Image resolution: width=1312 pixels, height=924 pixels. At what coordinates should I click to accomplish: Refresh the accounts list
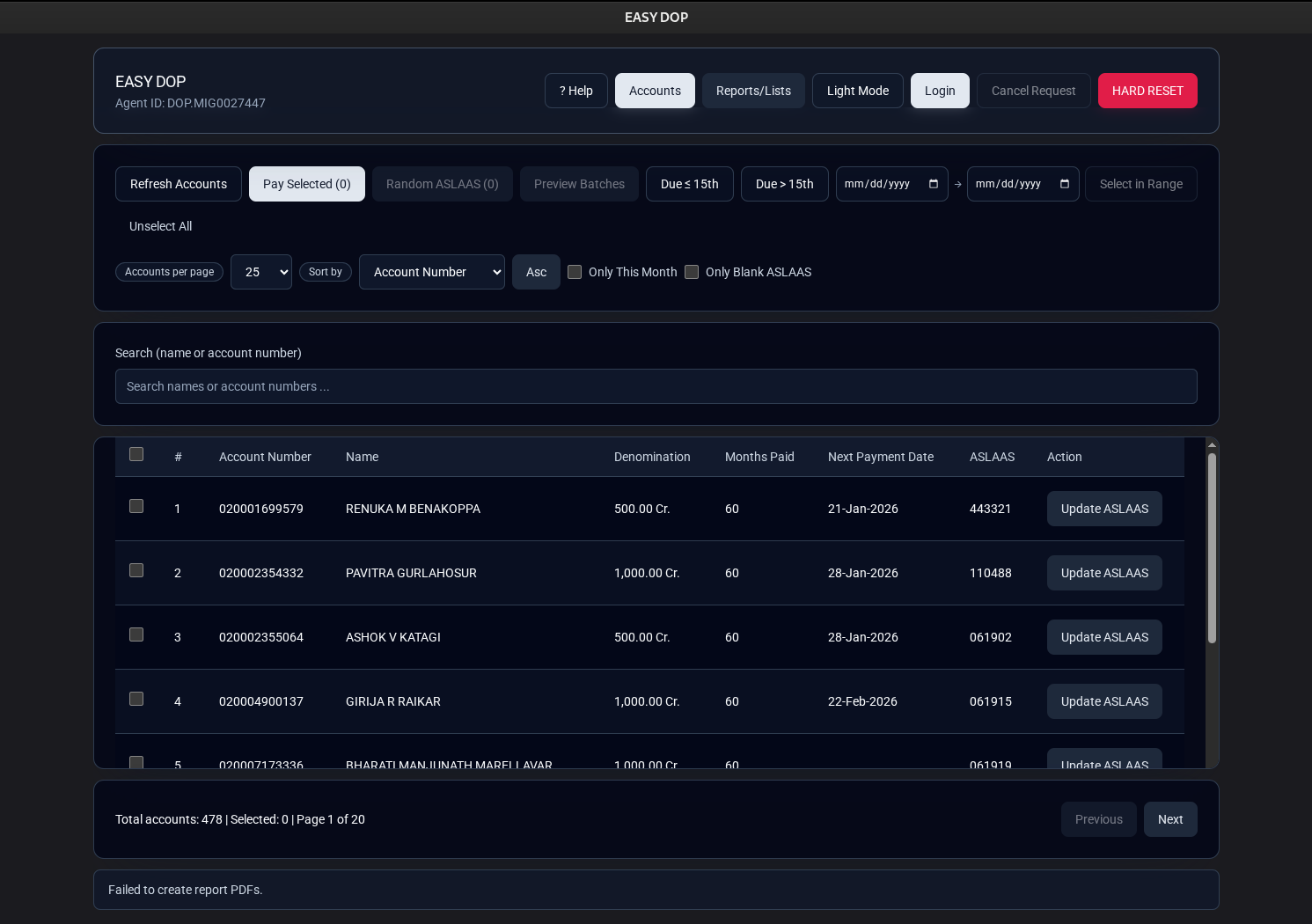178,184
